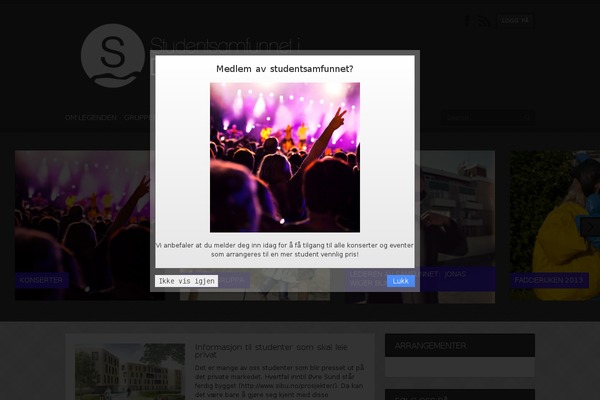600x400 pixels.
Task: Open the RSS feed icon in the header
Action: [483, 21]
